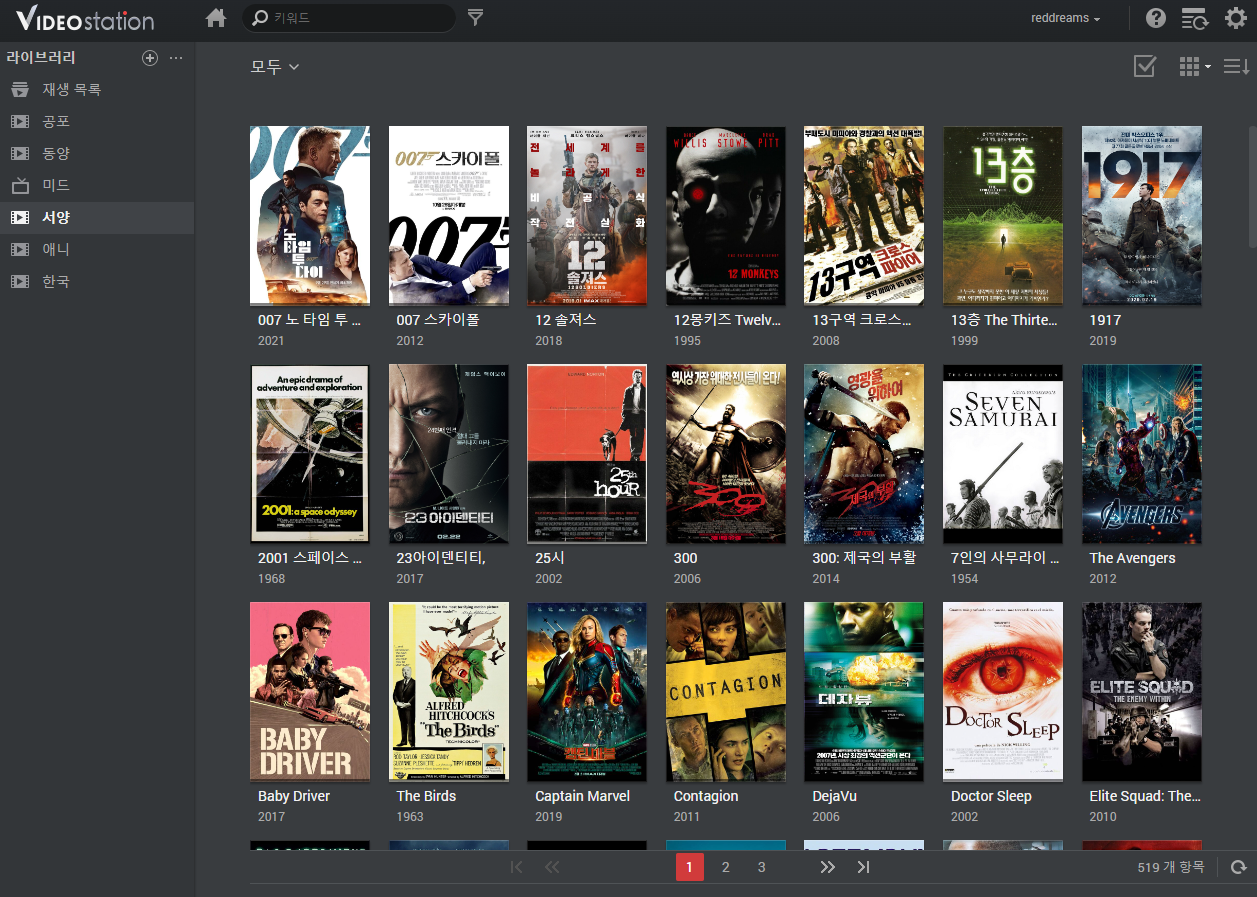Open the sort order menu icon

tap(1237, 66)
